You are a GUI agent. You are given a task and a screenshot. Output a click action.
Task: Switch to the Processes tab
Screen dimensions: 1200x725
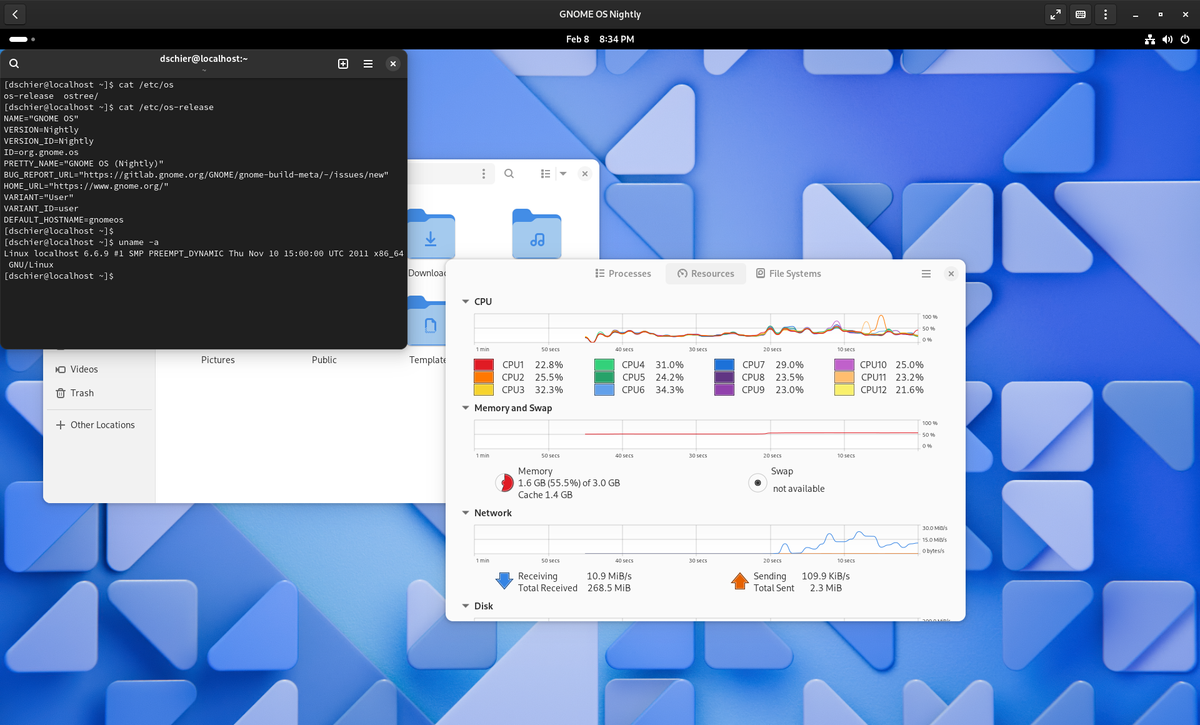tap(623, 272)
